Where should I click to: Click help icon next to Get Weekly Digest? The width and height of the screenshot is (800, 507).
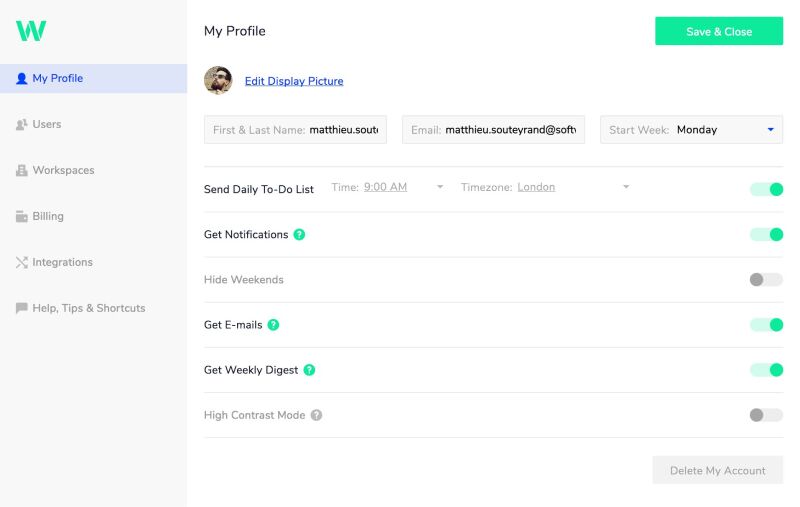(309, 370)
